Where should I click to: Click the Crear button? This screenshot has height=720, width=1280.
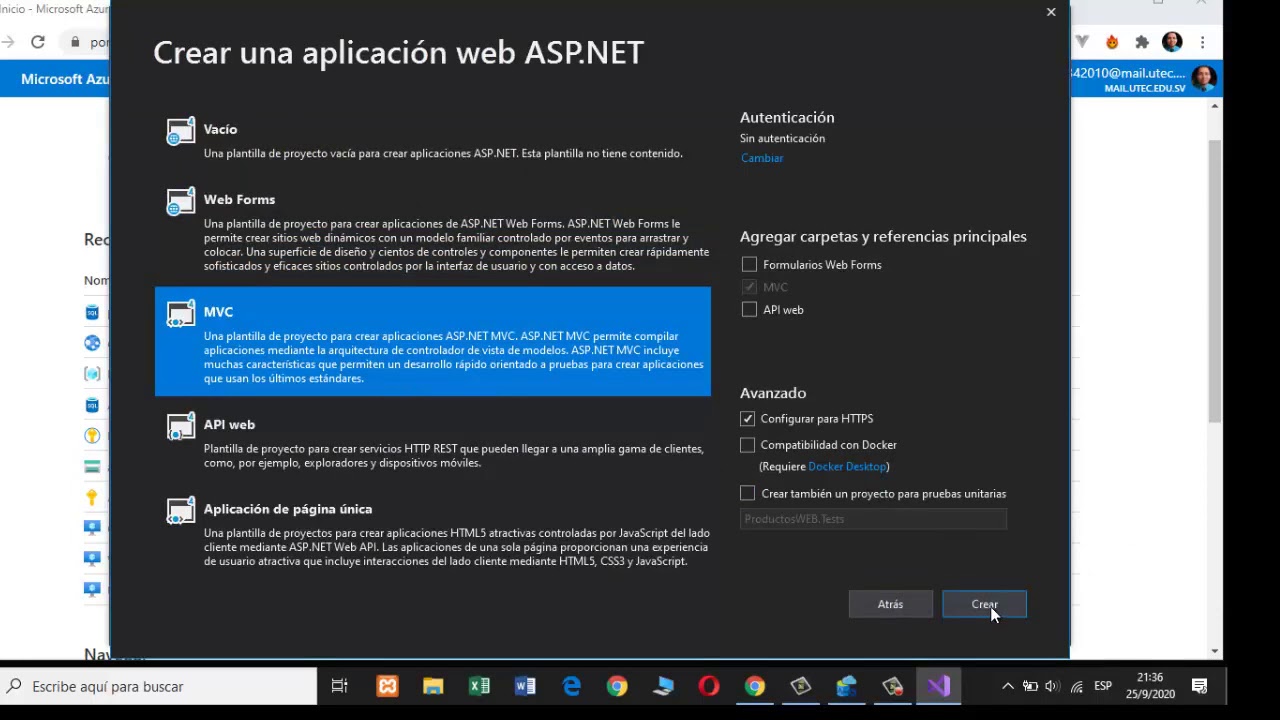coord(984,604)
